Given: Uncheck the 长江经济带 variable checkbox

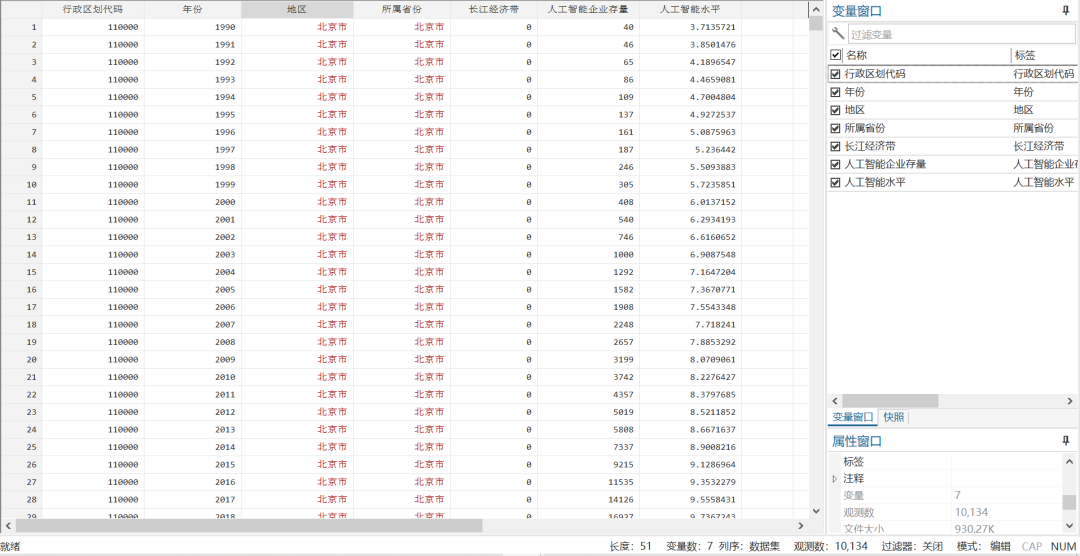Looking at the screenshot, I should (835, 146).
